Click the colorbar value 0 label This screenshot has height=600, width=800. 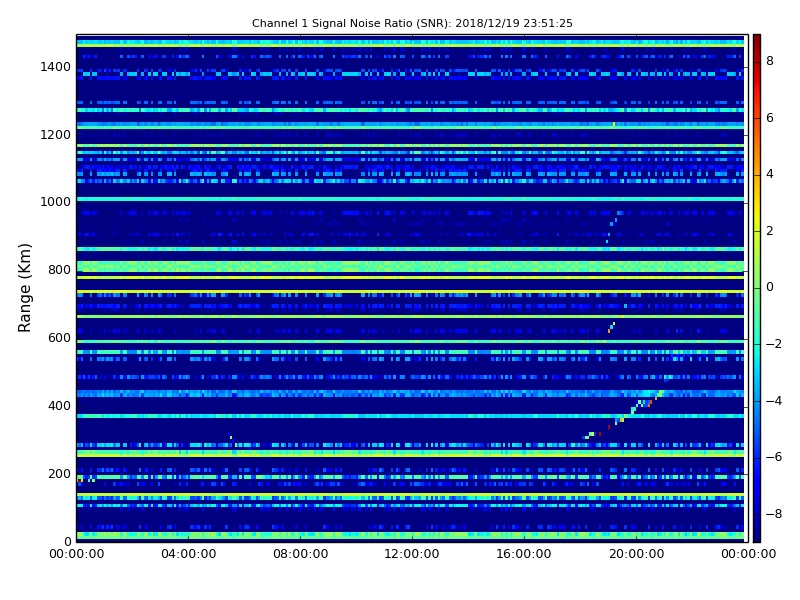pyautogui.click(x=770, y=287)
